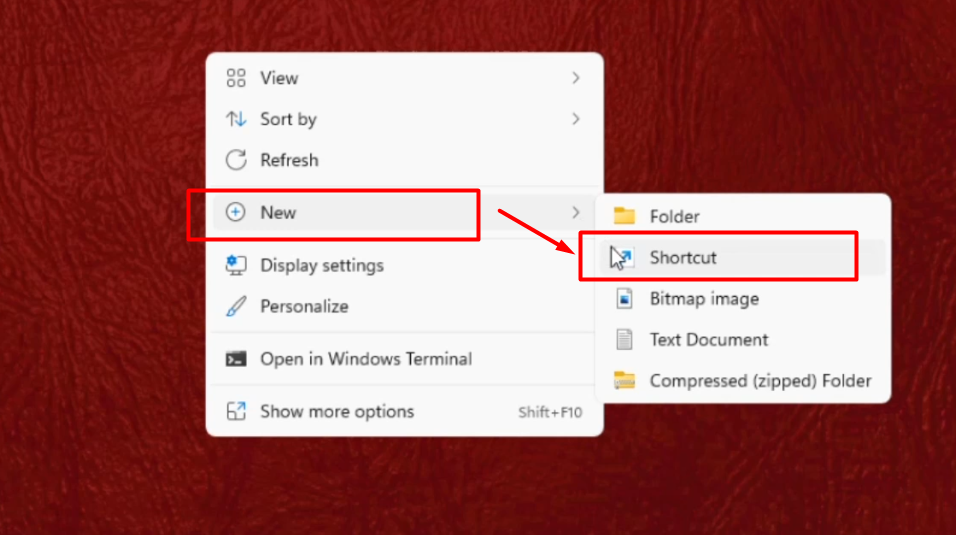Expand the New submenu chevron
956x535 pixels.
pyautogui.click(x=576, y=212)
